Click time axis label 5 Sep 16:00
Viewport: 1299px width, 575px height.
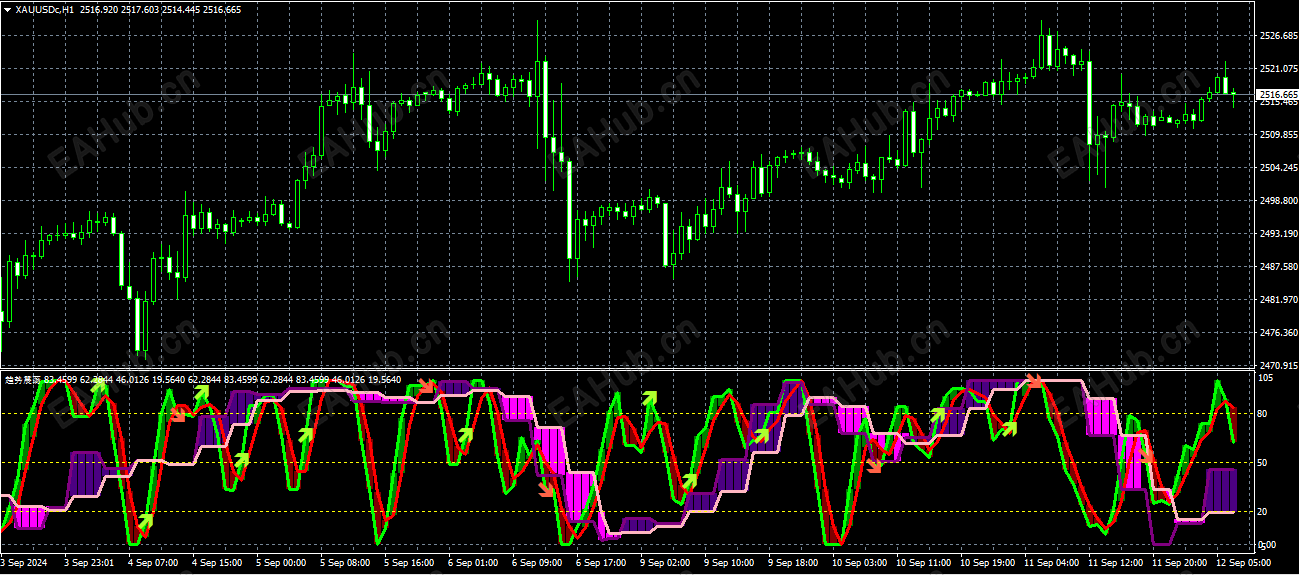(409, 563)
